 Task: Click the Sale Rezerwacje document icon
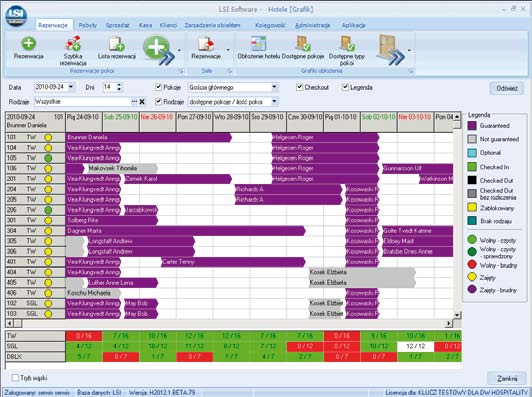[x=206, y=44]
